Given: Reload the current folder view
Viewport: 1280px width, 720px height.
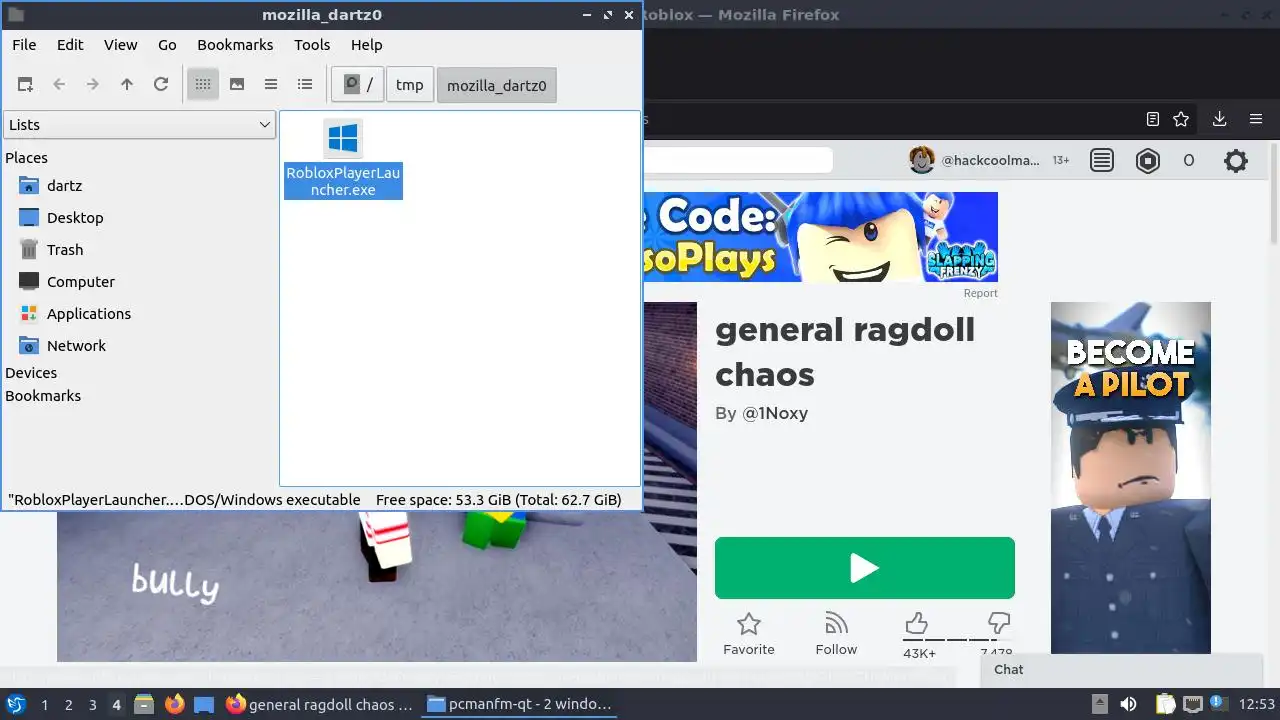Looking at the screenshot, I should (x=161, y=85).
